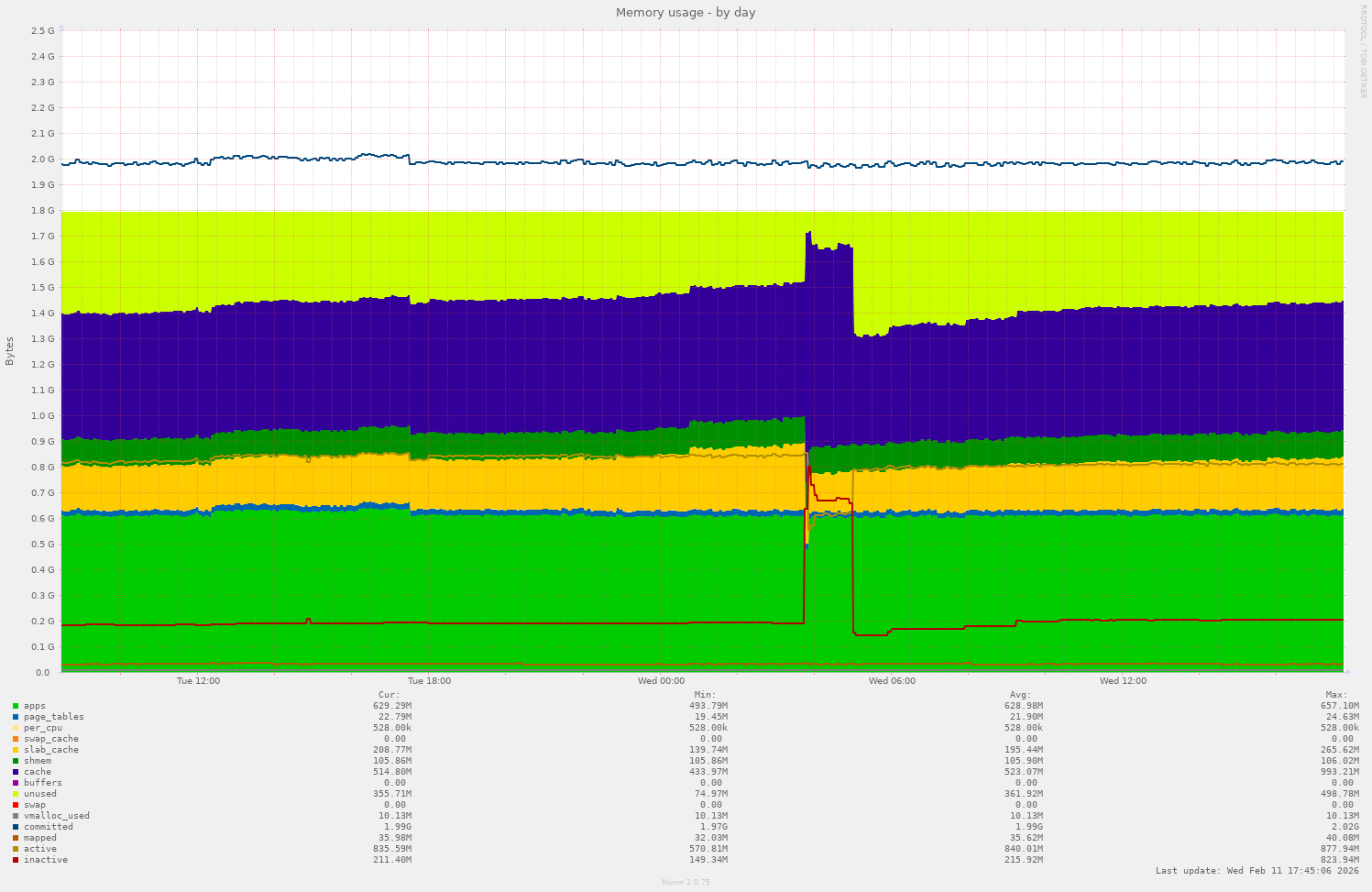Click the pale yellow per_cpu color swatch
Image resolution: width=1372 pixels, height=892 pixels.
coord(15,727)
